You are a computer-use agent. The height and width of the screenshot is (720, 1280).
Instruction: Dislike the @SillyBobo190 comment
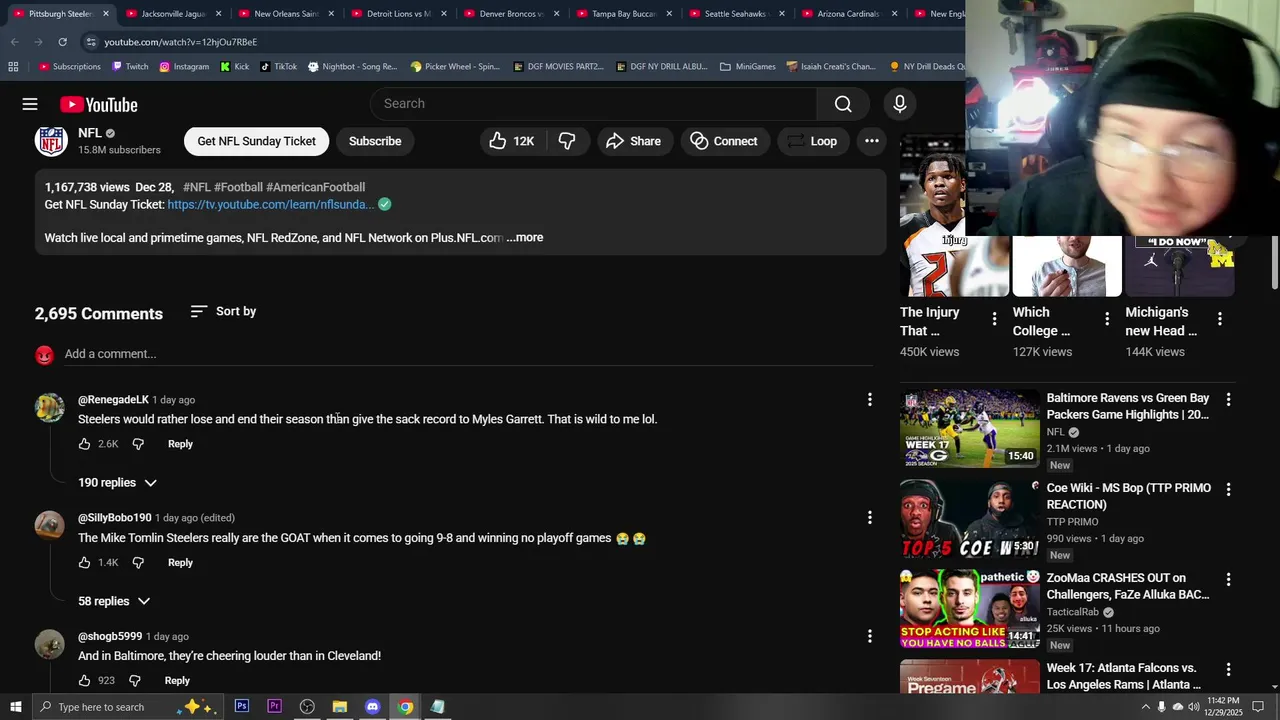point(138,563)
